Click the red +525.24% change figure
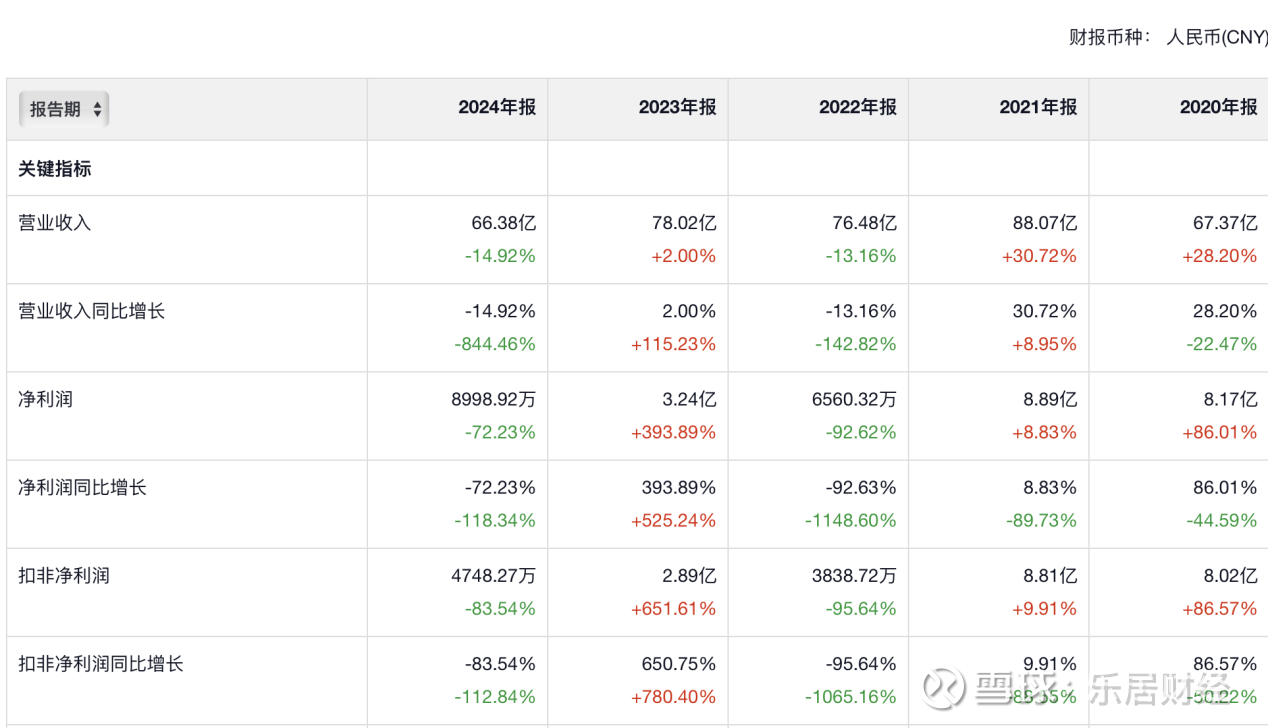The image size is (1268, 728). coord(673,520)
